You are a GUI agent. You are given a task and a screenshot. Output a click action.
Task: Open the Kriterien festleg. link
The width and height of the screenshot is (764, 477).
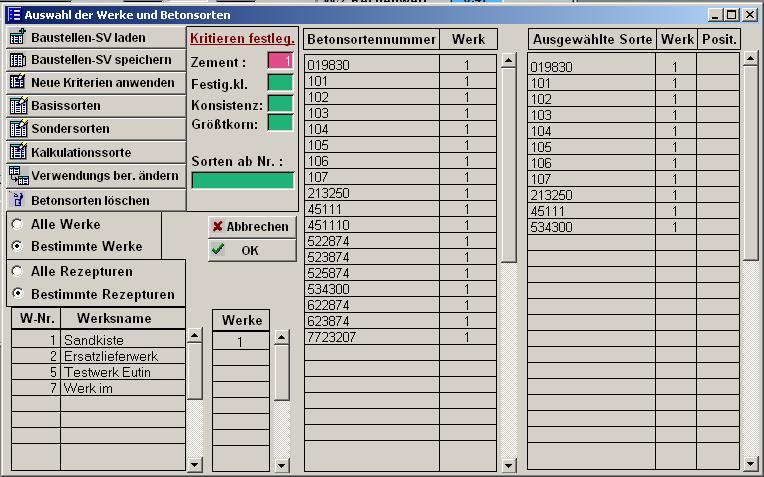[241, 38]
